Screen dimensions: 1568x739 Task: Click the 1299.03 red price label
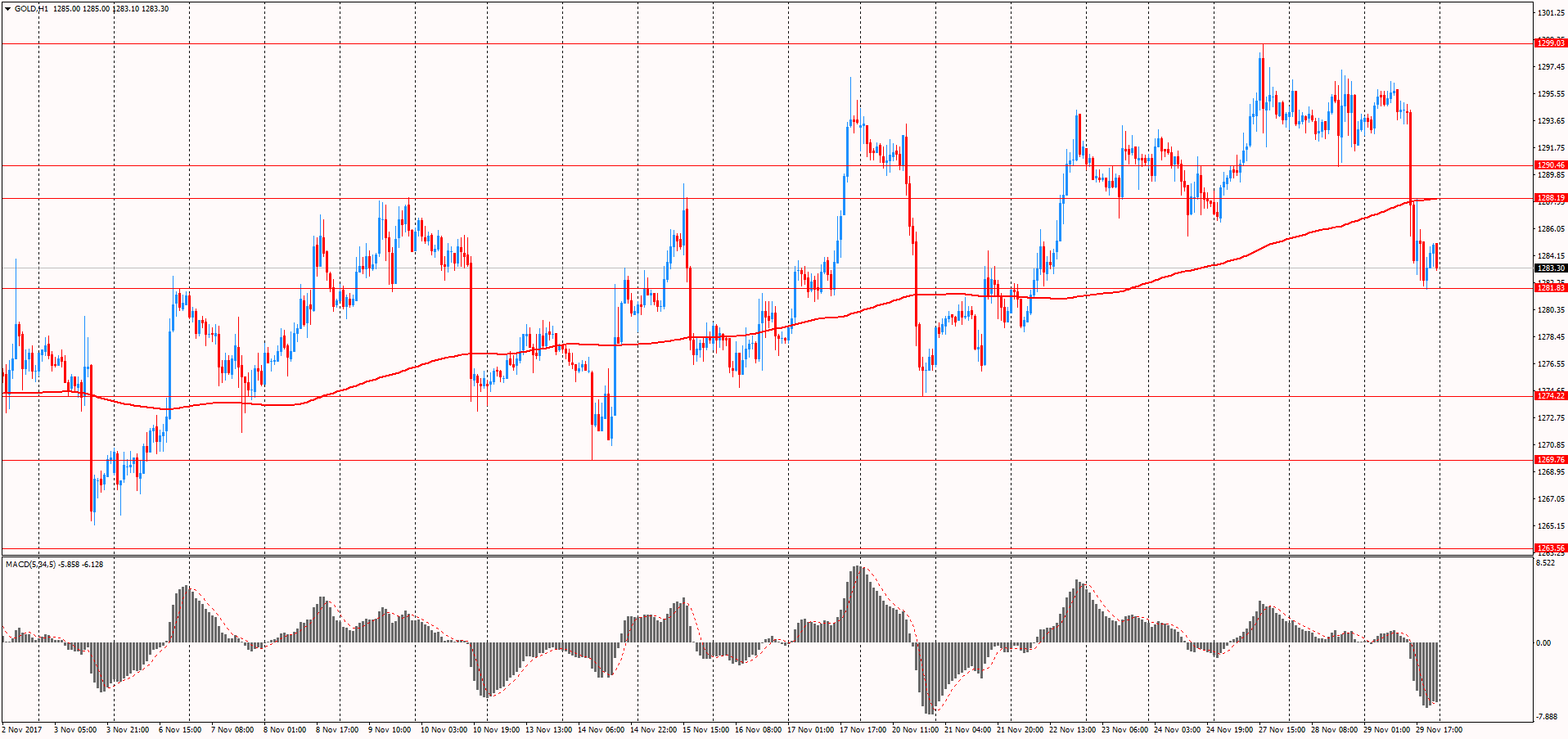pos(1550,43)
